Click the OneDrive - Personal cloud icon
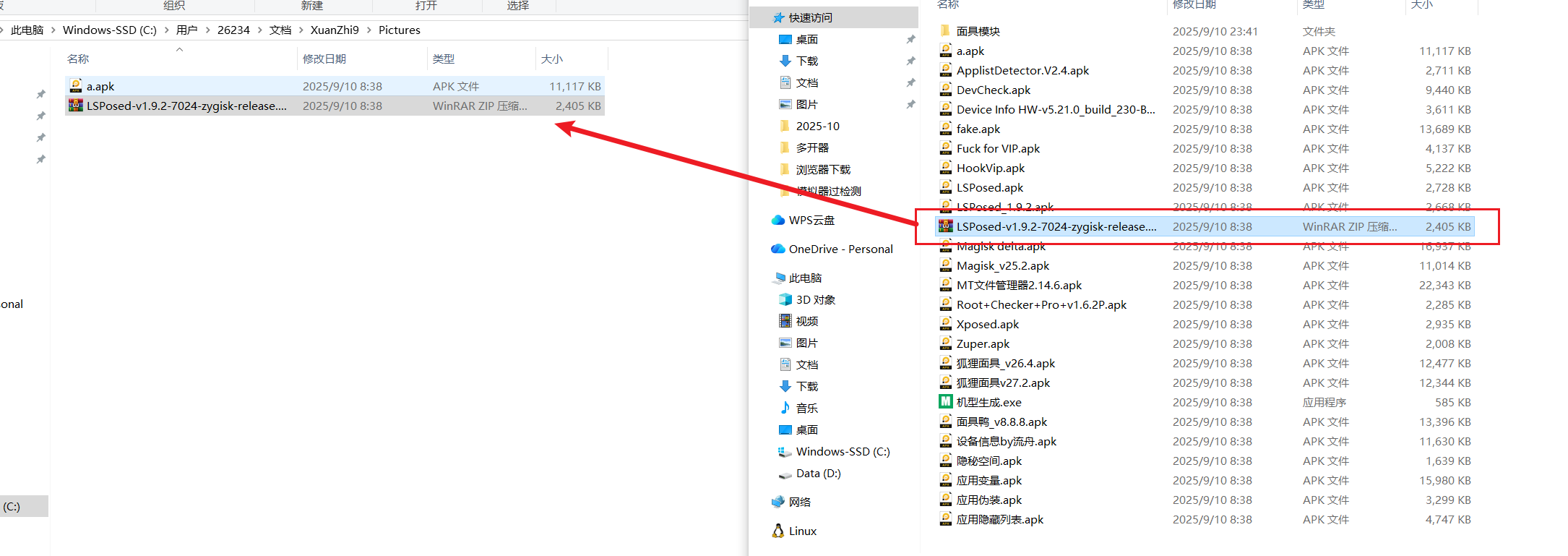Image resolution: width=1568 pixels, height=556 pixels. [x=778, y=249]
